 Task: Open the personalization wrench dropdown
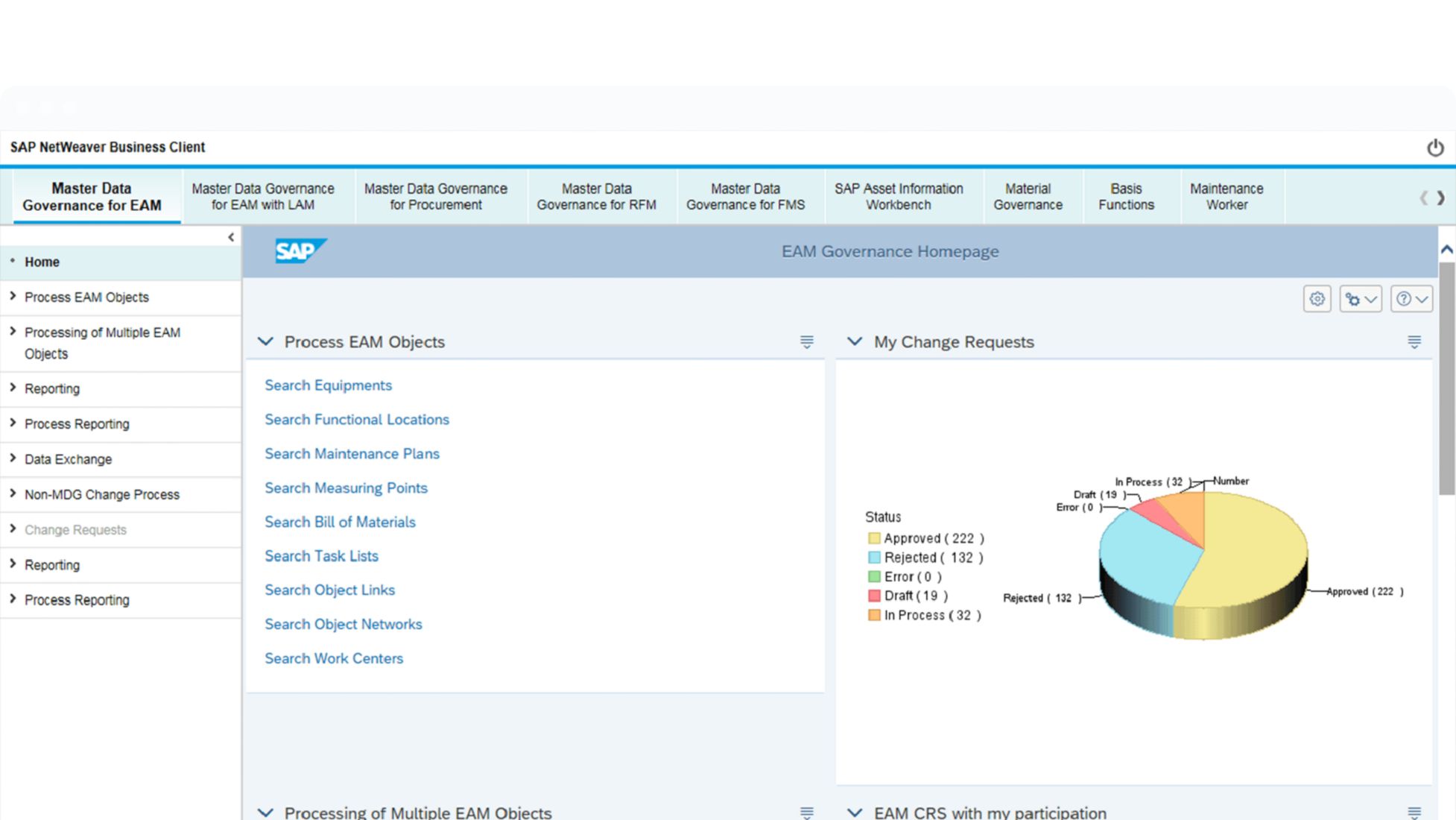pos(1360,299)
